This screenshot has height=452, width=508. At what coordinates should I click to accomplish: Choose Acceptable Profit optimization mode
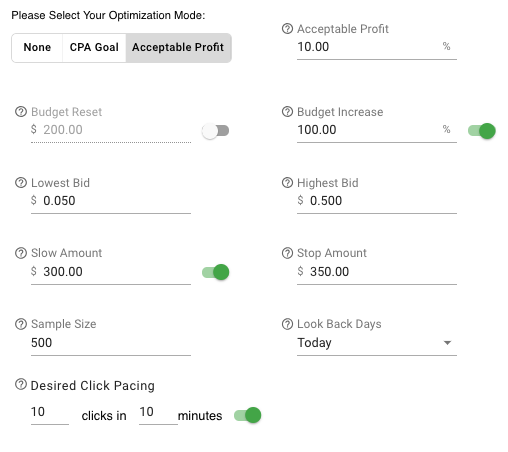point(178,48)
